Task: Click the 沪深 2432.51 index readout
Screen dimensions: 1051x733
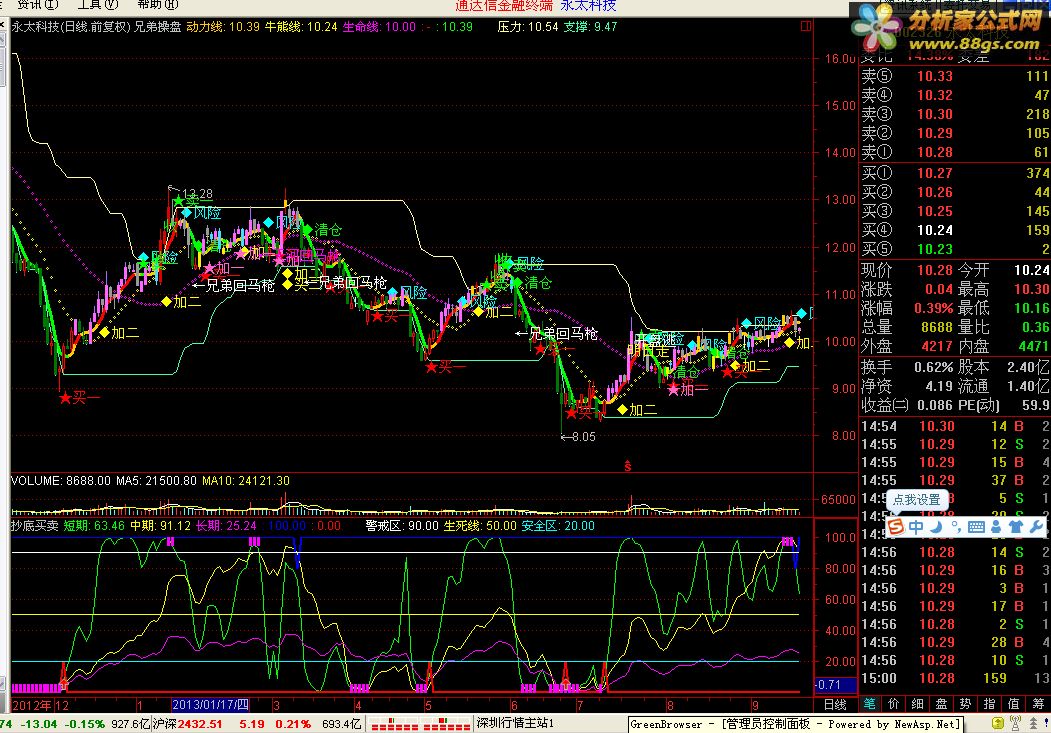Action: point(188,724)
